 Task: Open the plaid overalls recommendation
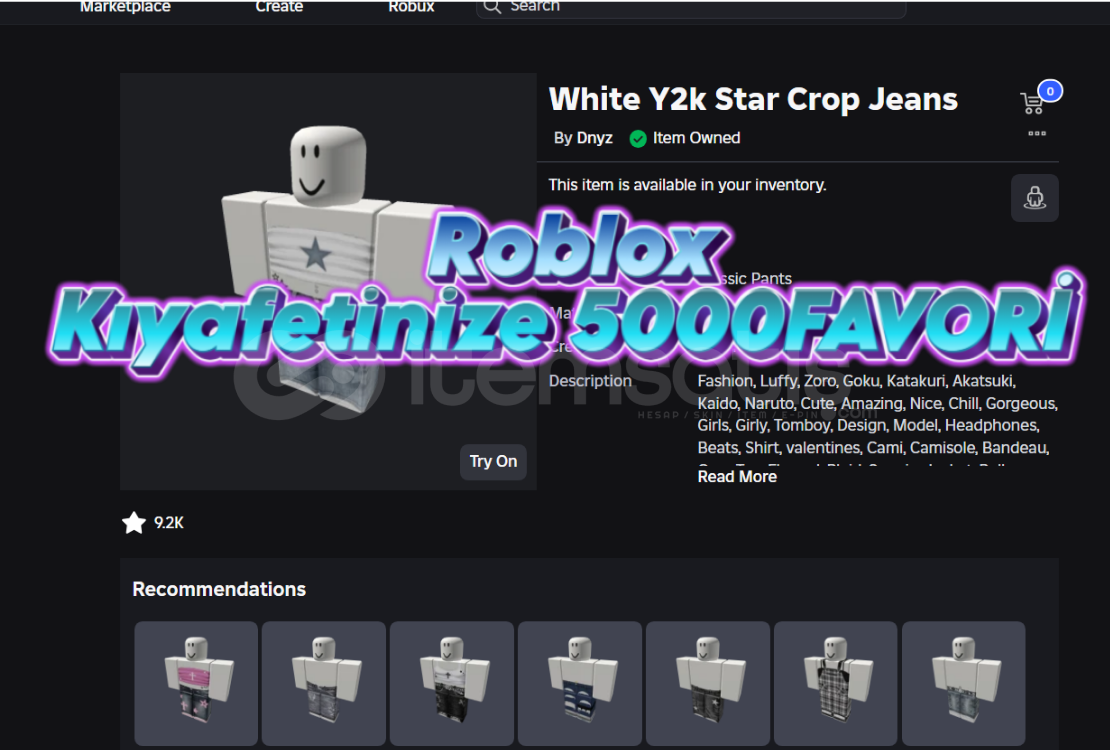click(835, 683)
